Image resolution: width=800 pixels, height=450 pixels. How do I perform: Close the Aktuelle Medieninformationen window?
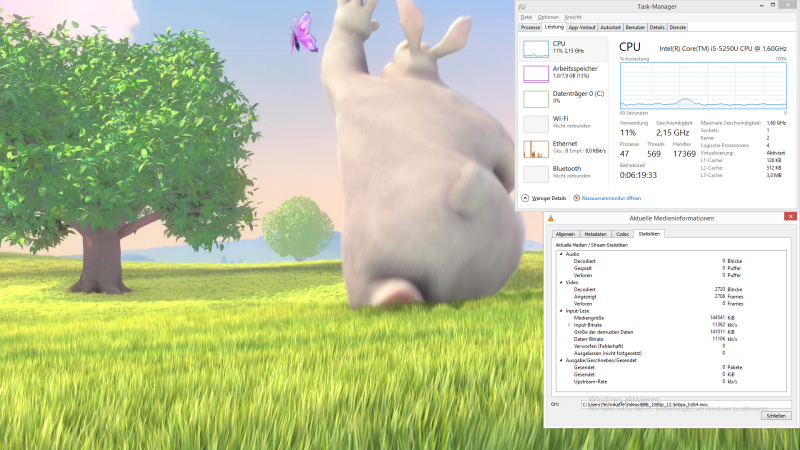(790, 217)
